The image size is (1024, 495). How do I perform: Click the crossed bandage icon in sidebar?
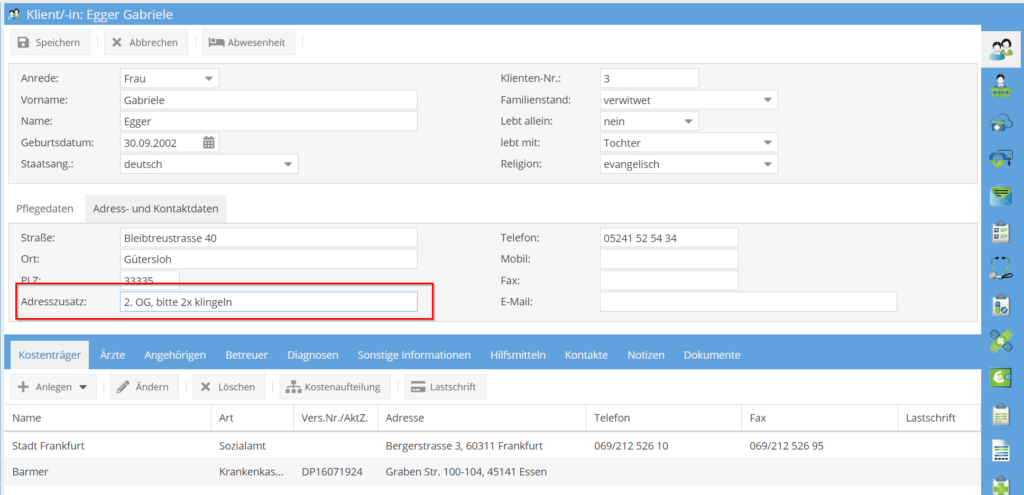1000,341
